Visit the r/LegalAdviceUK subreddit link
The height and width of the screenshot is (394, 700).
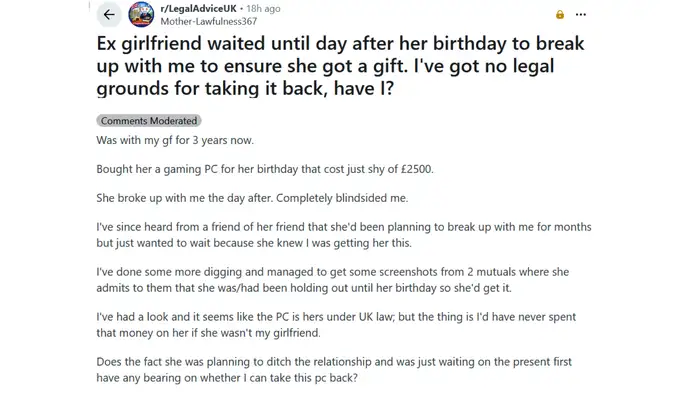click(198, 8)
